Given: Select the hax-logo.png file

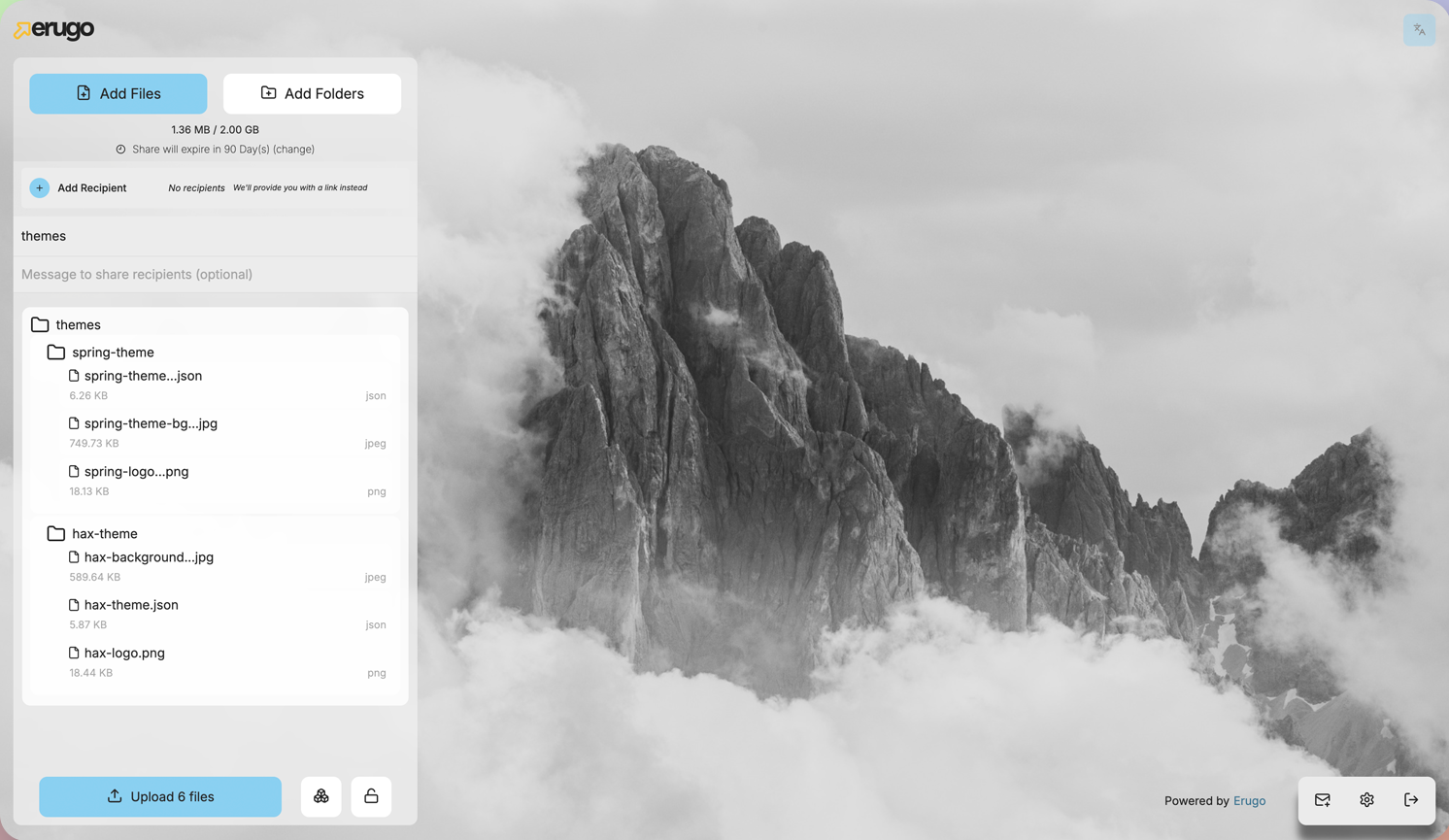Looking at the screenshot, I should (x=124, y=654).
